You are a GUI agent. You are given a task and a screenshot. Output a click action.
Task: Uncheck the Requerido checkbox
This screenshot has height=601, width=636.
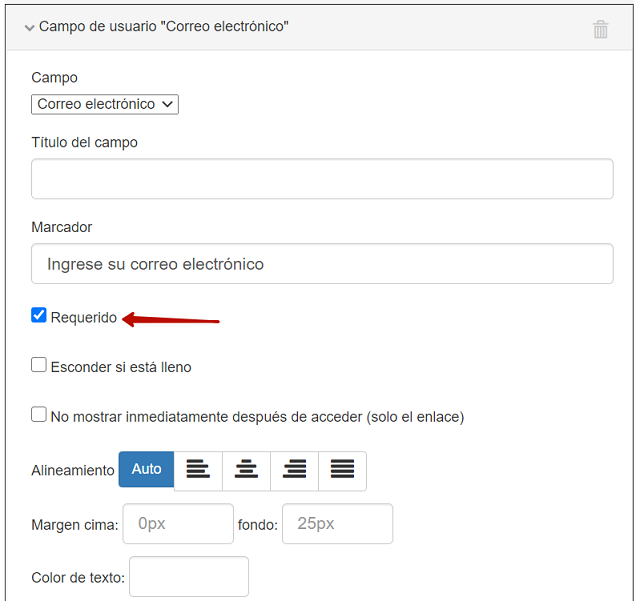click(x=39, y=315)
